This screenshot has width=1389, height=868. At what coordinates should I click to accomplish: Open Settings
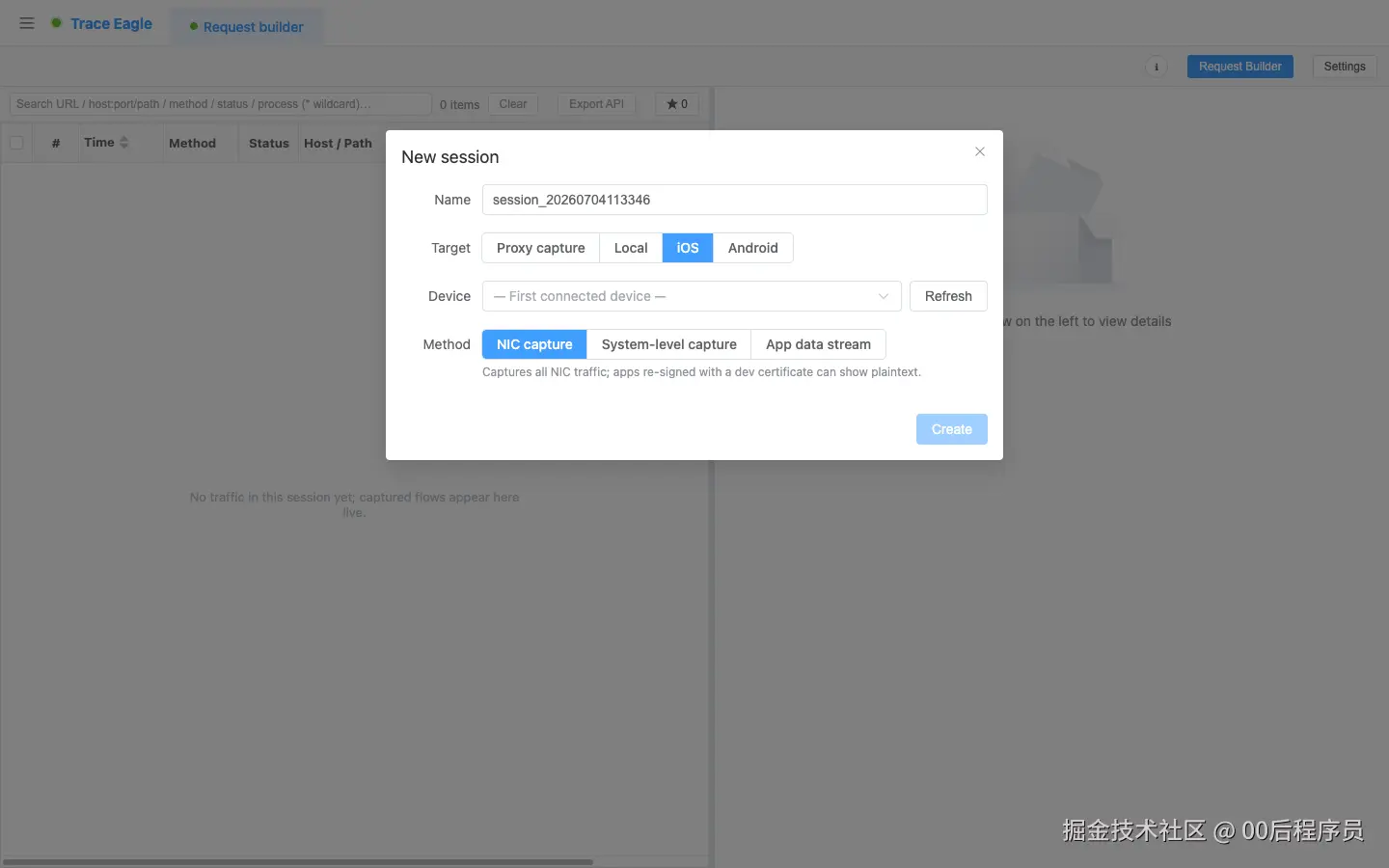pyautogui.click(x=1345, y=67)
